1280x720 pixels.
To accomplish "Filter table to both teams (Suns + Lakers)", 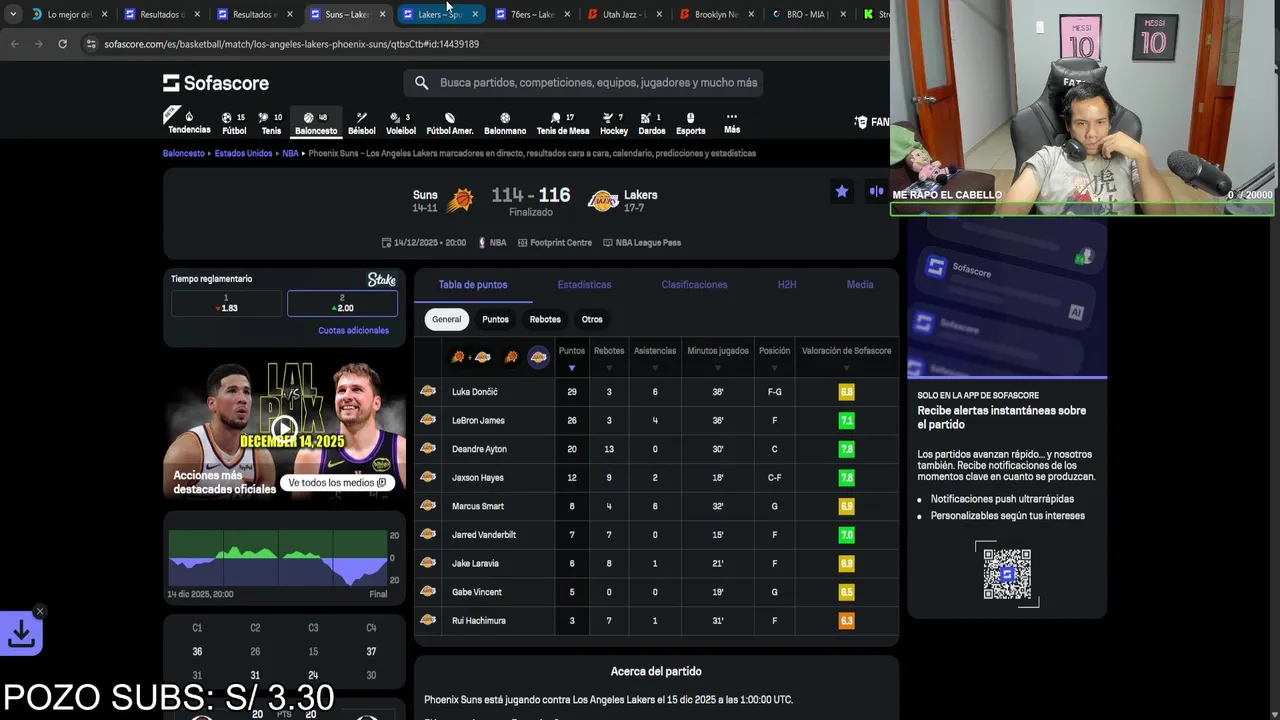I will (x=470, y=357).
